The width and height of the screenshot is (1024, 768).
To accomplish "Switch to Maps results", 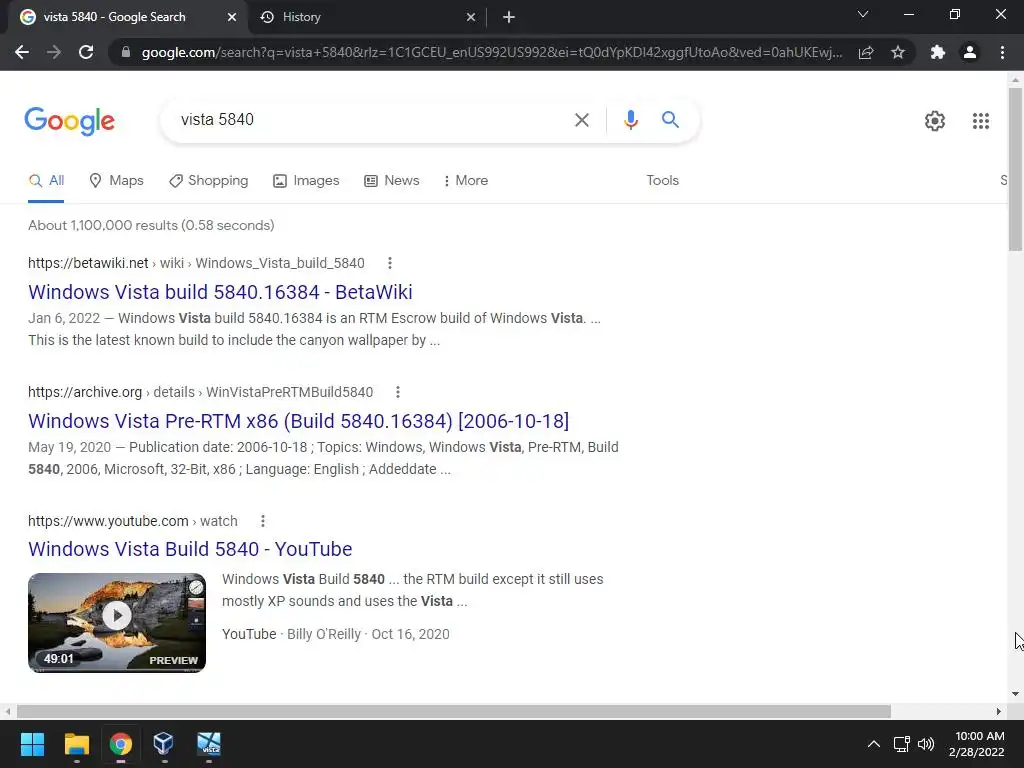I will 116,181.
